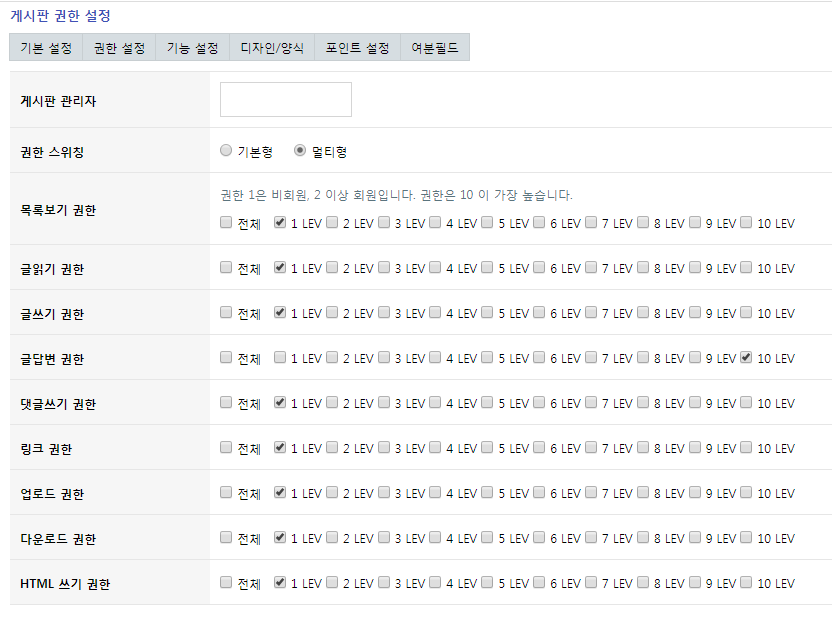
Task: Open the 기능 설정 tab
Action: point(192,48)
